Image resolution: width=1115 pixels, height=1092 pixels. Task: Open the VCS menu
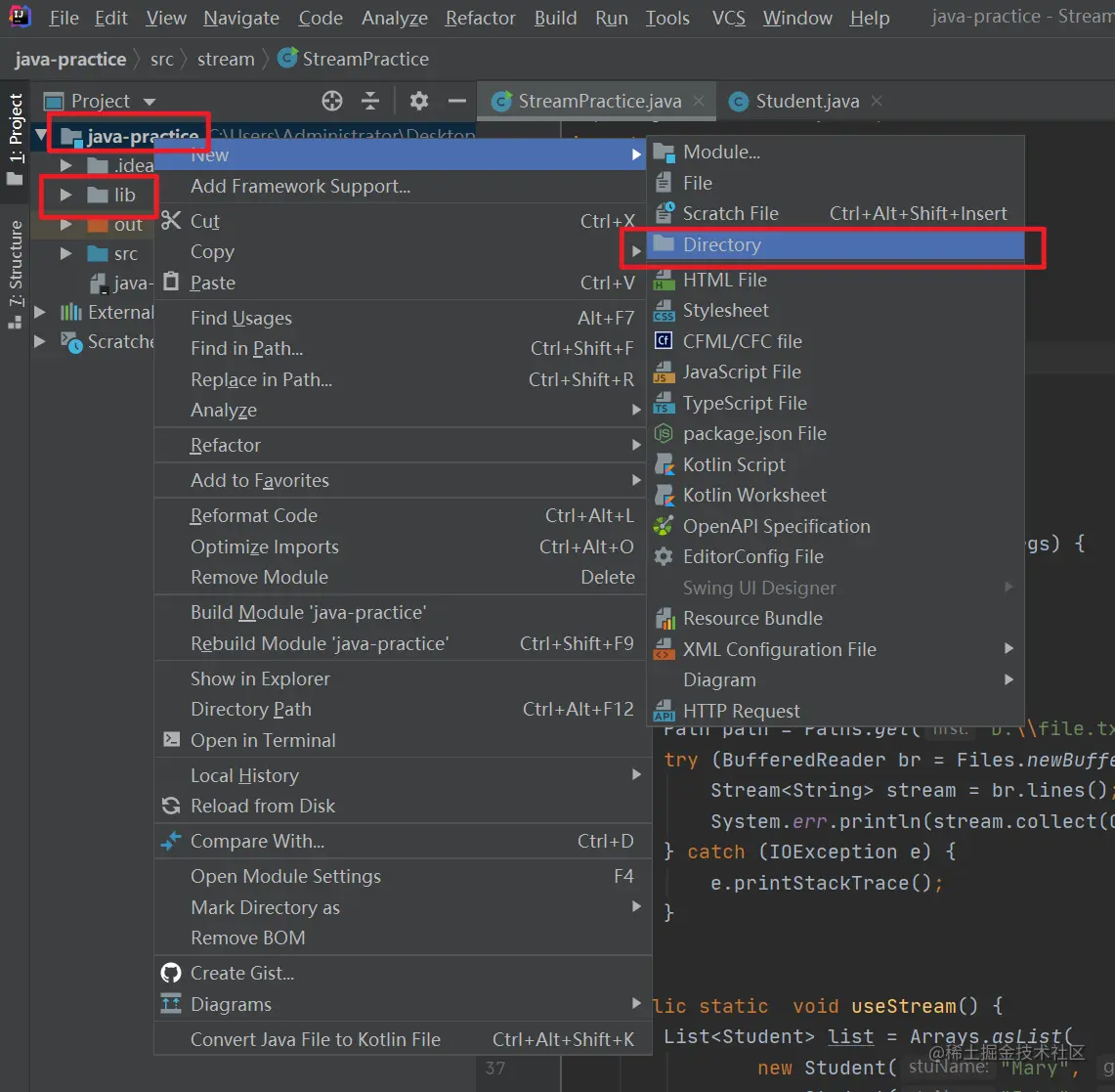coord(728,18)
